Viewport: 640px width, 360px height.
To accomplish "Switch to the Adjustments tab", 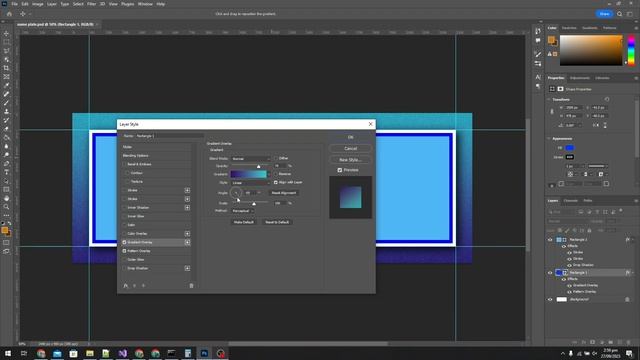I will tap(580, 78).
